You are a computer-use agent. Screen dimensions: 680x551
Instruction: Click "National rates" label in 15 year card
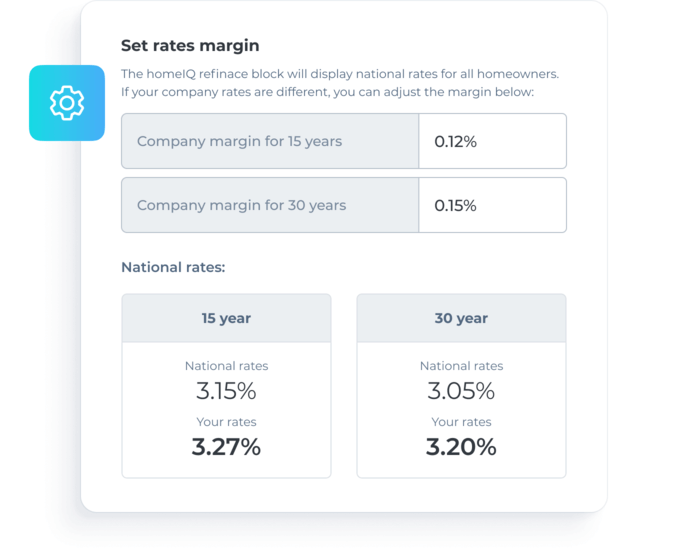(226, 366)
